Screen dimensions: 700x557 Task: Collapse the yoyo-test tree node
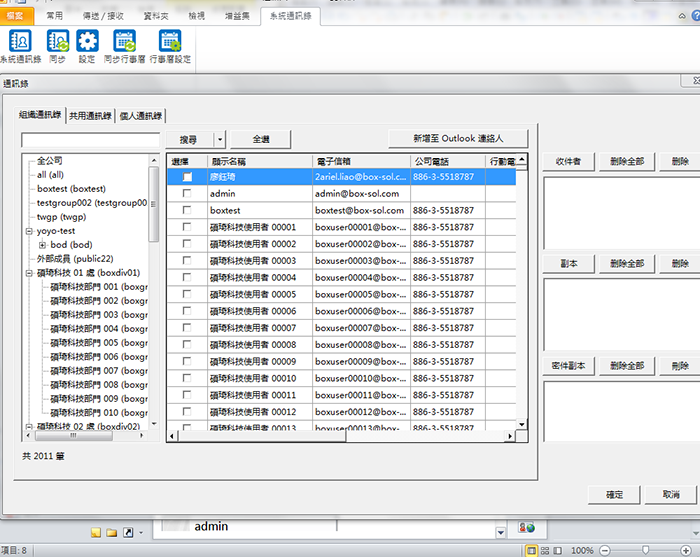coord(29,231)
